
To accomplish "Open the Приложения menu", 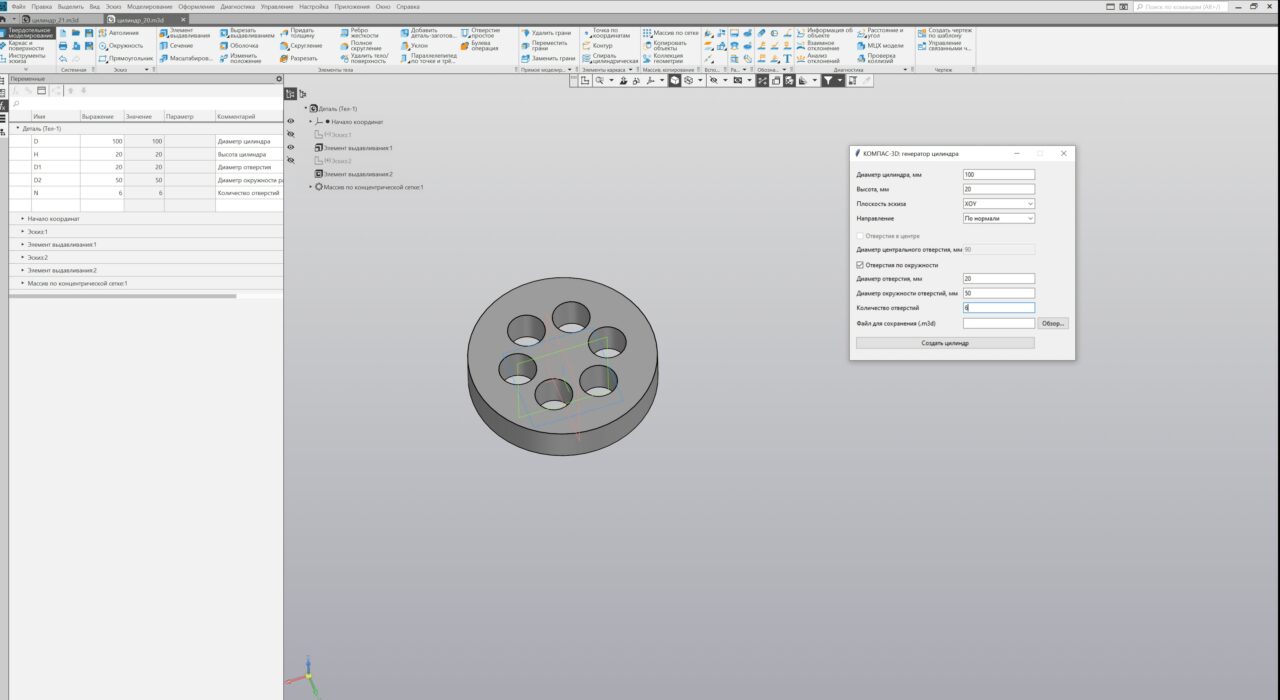I will (353, 6).
